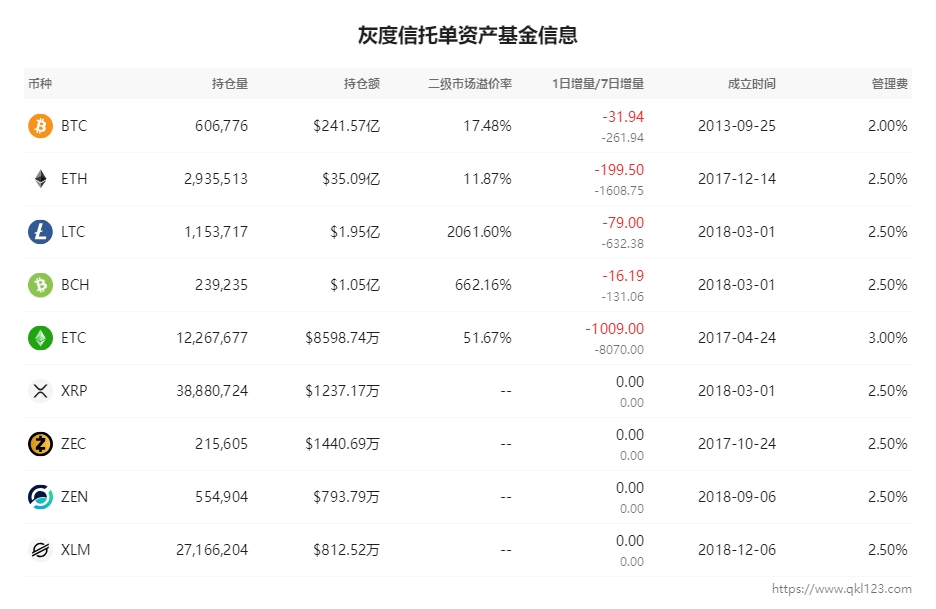Viewport: 936px width, 609px height.
Task: Click the red -31.94 daily change
Action: pos(623,117)
